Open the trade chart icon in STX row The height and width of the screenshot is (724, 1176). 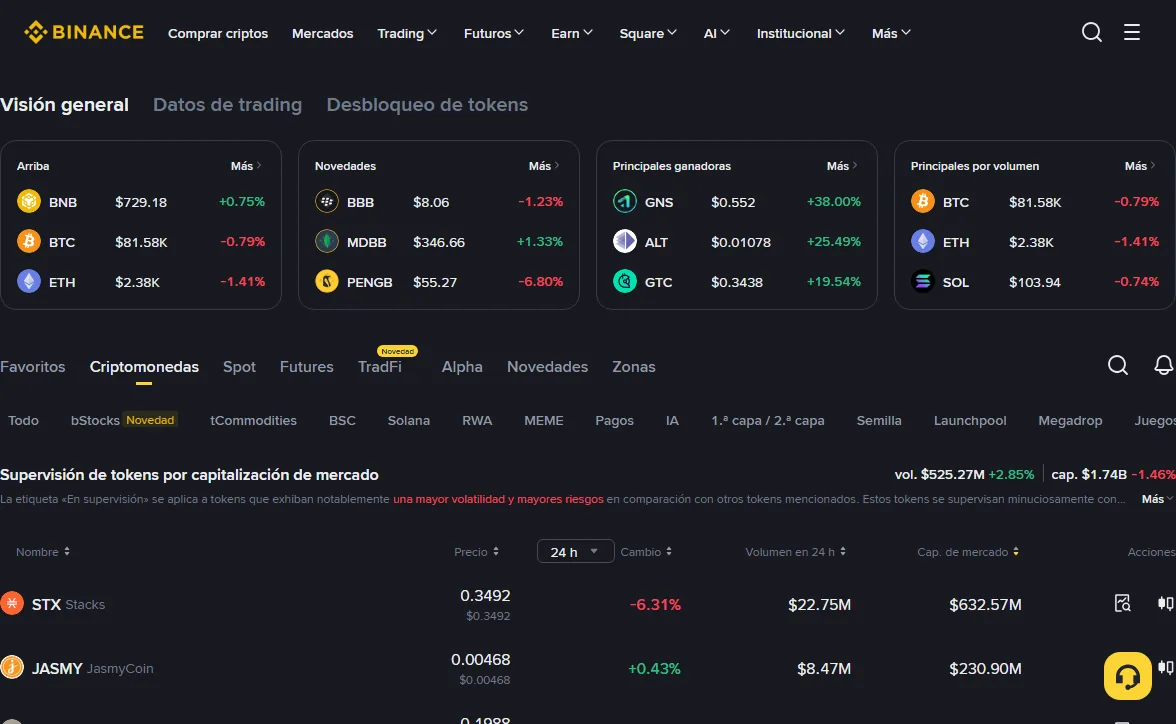[1166, 603]
